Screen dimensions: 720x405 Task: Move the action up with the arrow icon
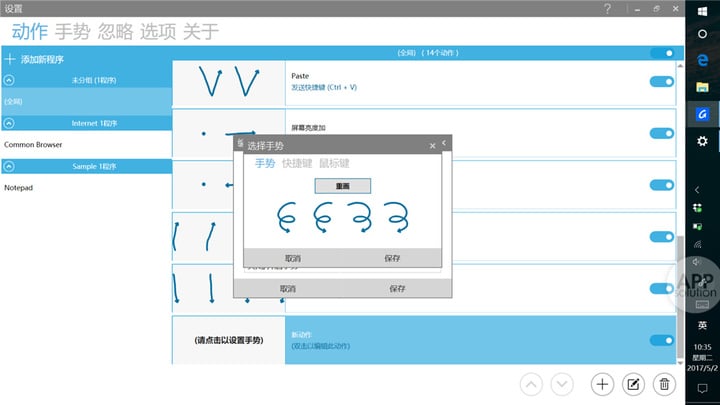tap(531, 384)
